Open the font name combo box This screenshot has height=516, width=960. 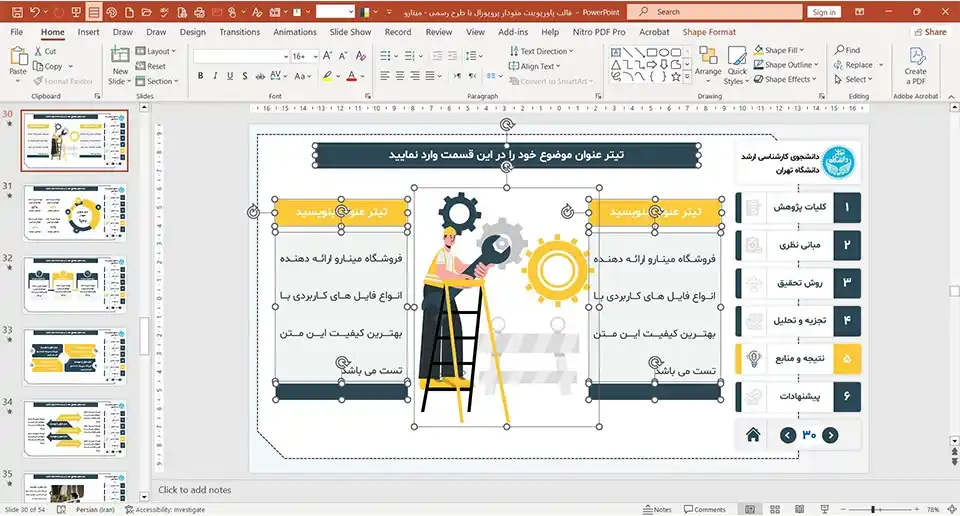[241, 56]
